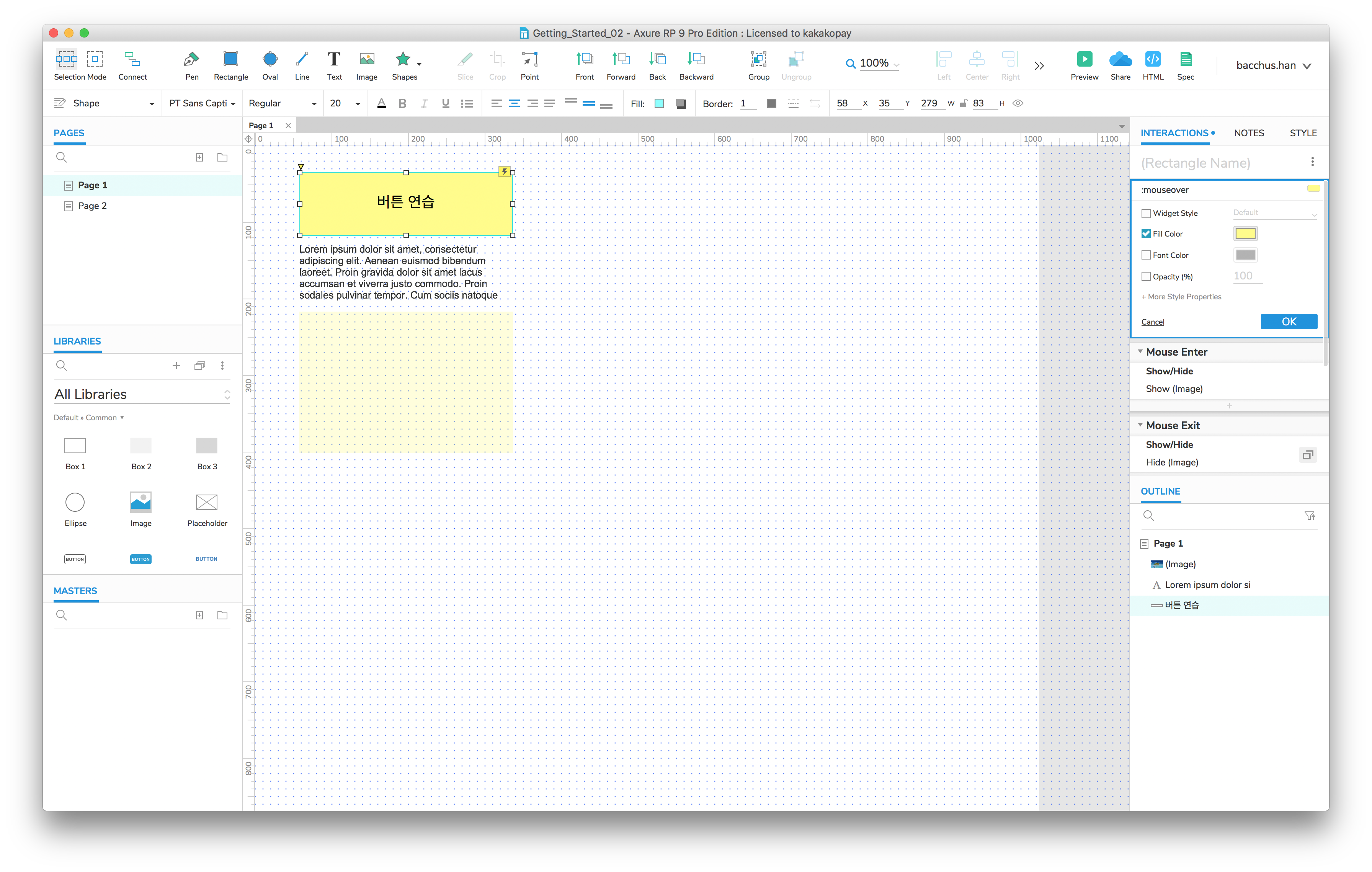Check the Opacity (%) checkbox
This screenshot has width=1372, height=872.
(x=1146, y=277)
